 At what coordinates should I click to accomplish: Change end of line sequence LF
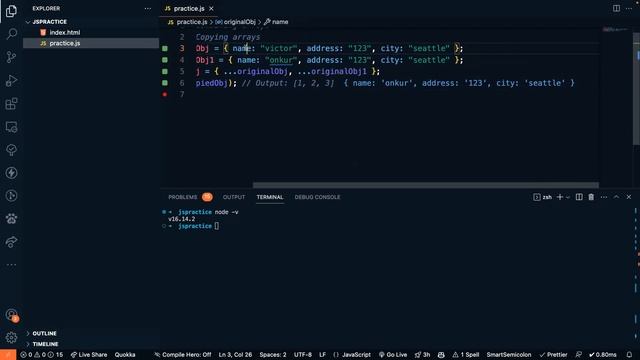pyautogui.click(x=322, y=355)
